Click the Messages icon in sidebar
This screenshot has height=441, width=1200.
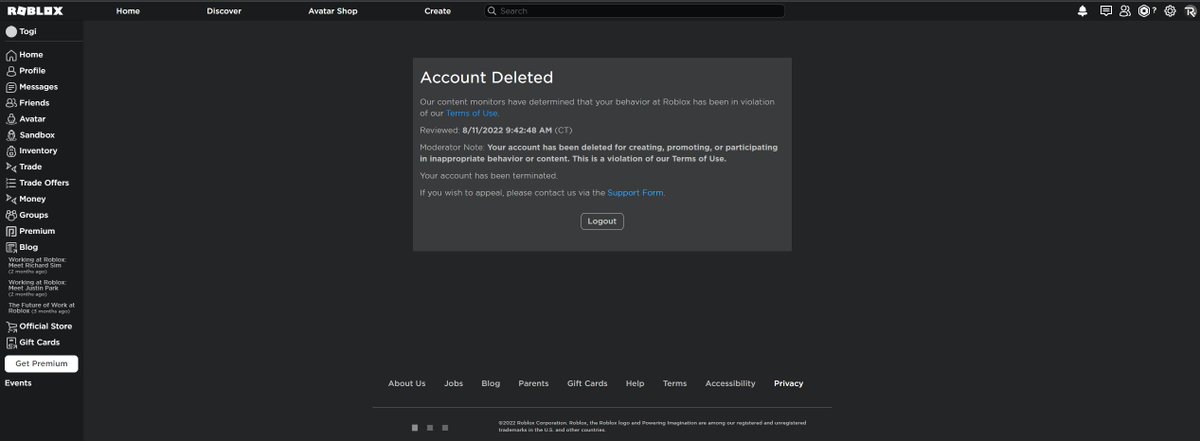click(11, 87)
